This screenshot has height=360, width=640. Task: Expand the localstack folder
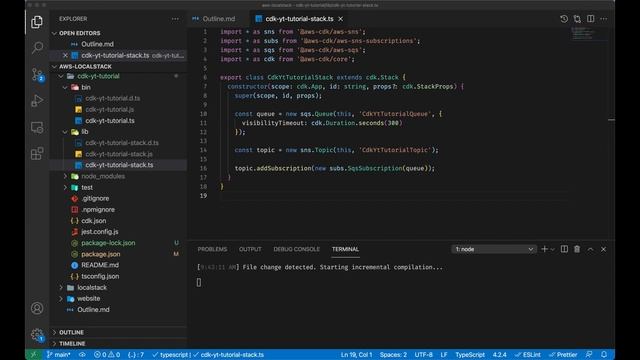(x=92, y=287)
